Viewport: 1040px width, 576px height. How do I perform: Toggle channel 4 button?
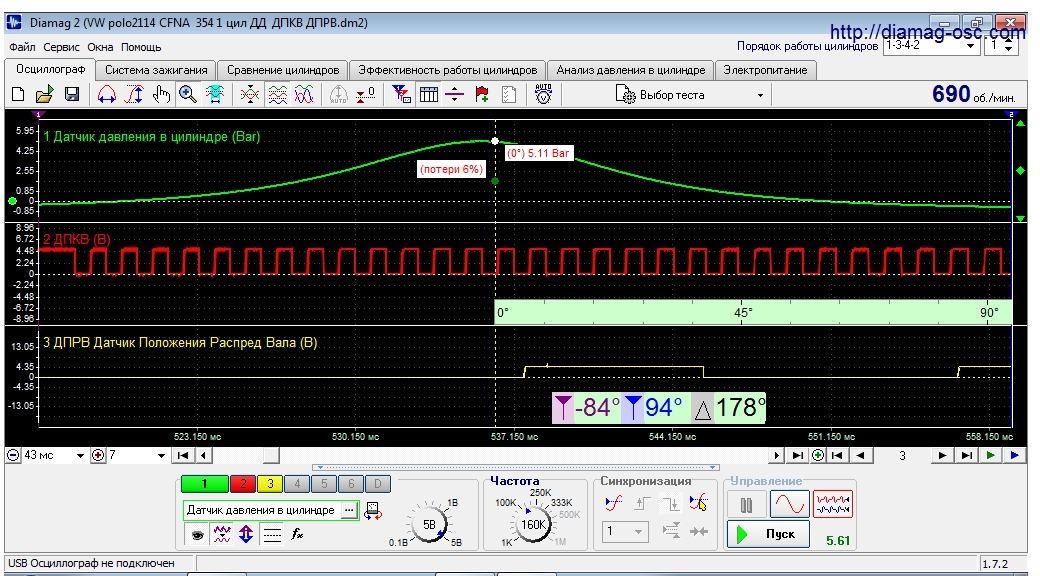click(297, 484)
